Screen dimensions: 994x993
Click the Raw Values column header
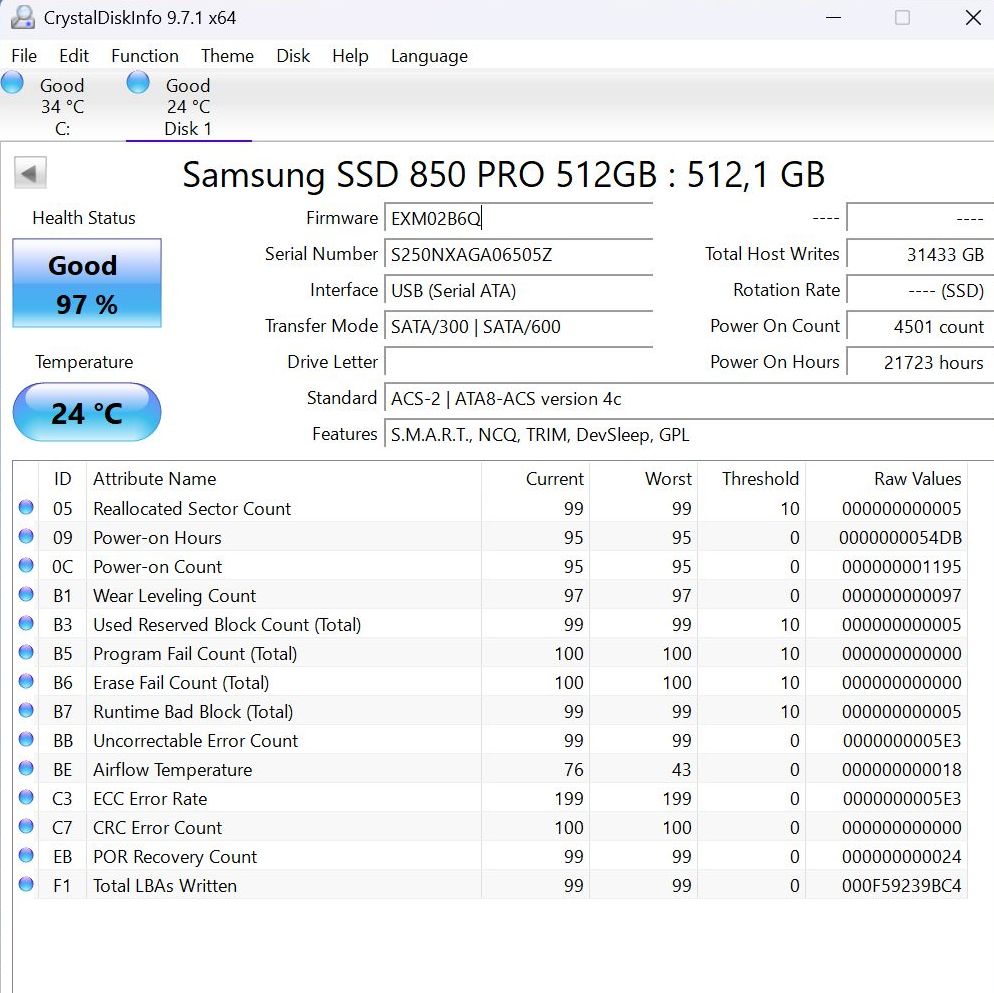(917, 479)
